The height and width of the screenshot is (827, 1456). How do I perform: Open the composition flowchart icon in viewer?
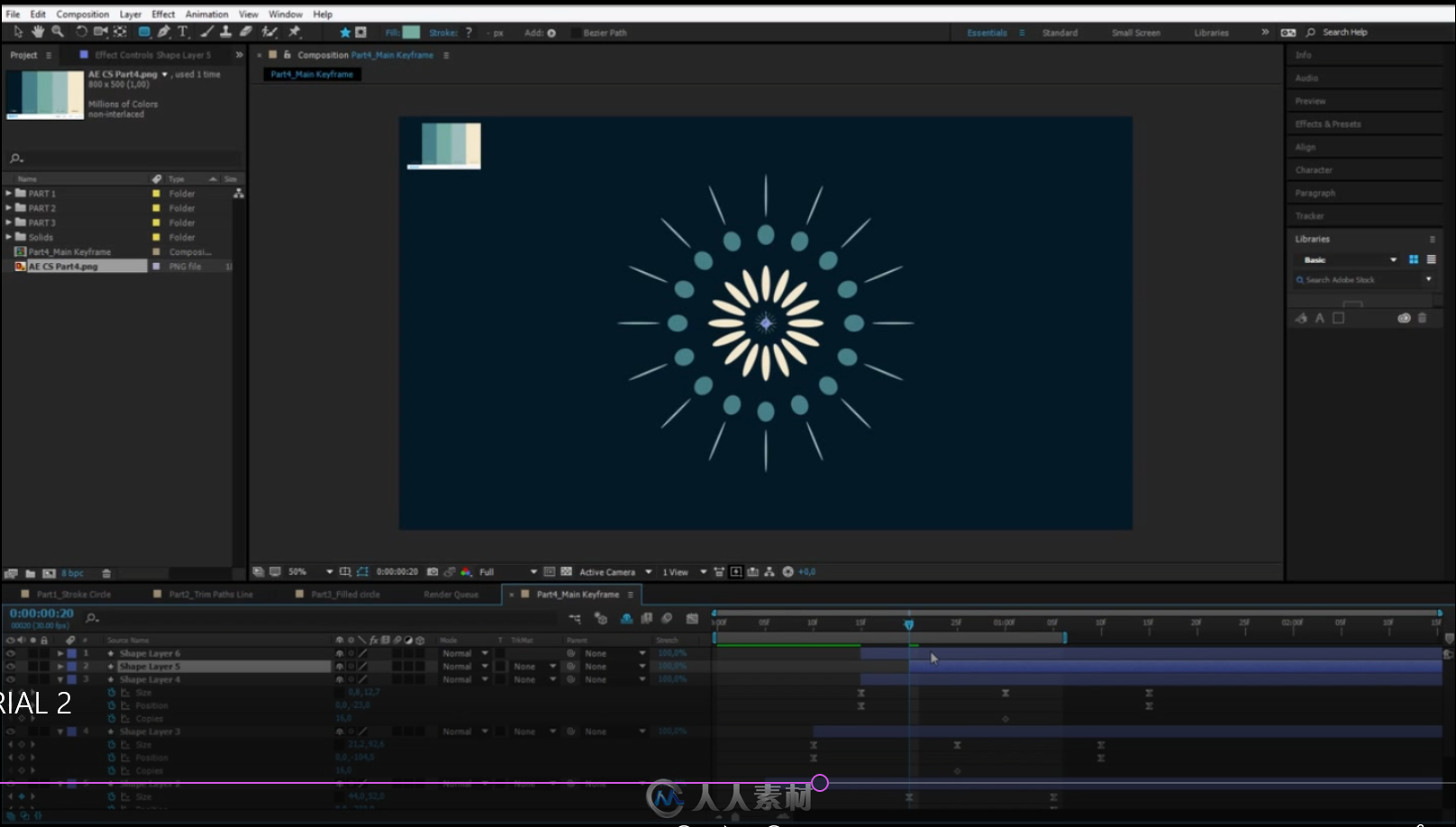click(769, 572)
